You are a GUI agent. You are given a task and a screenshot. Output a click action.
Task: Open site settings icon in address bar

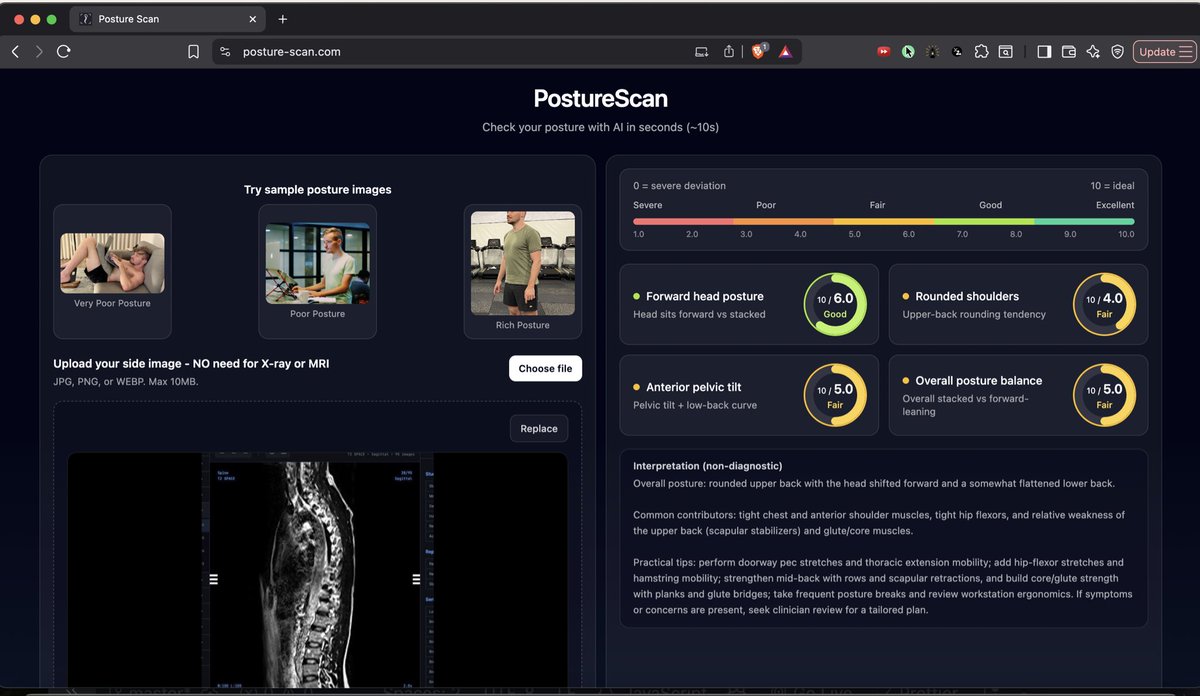pos(225,52)
